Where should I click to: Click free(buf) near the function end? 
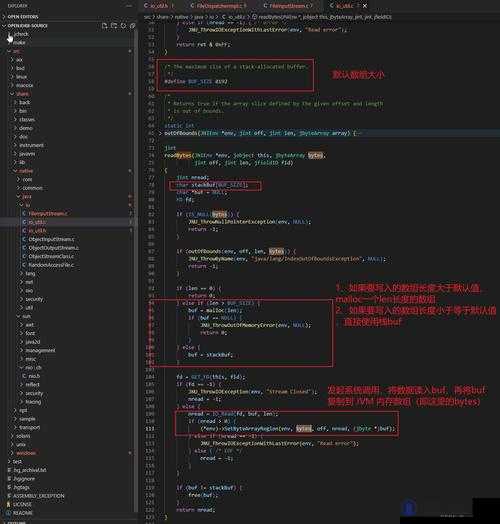click(203, 495)
